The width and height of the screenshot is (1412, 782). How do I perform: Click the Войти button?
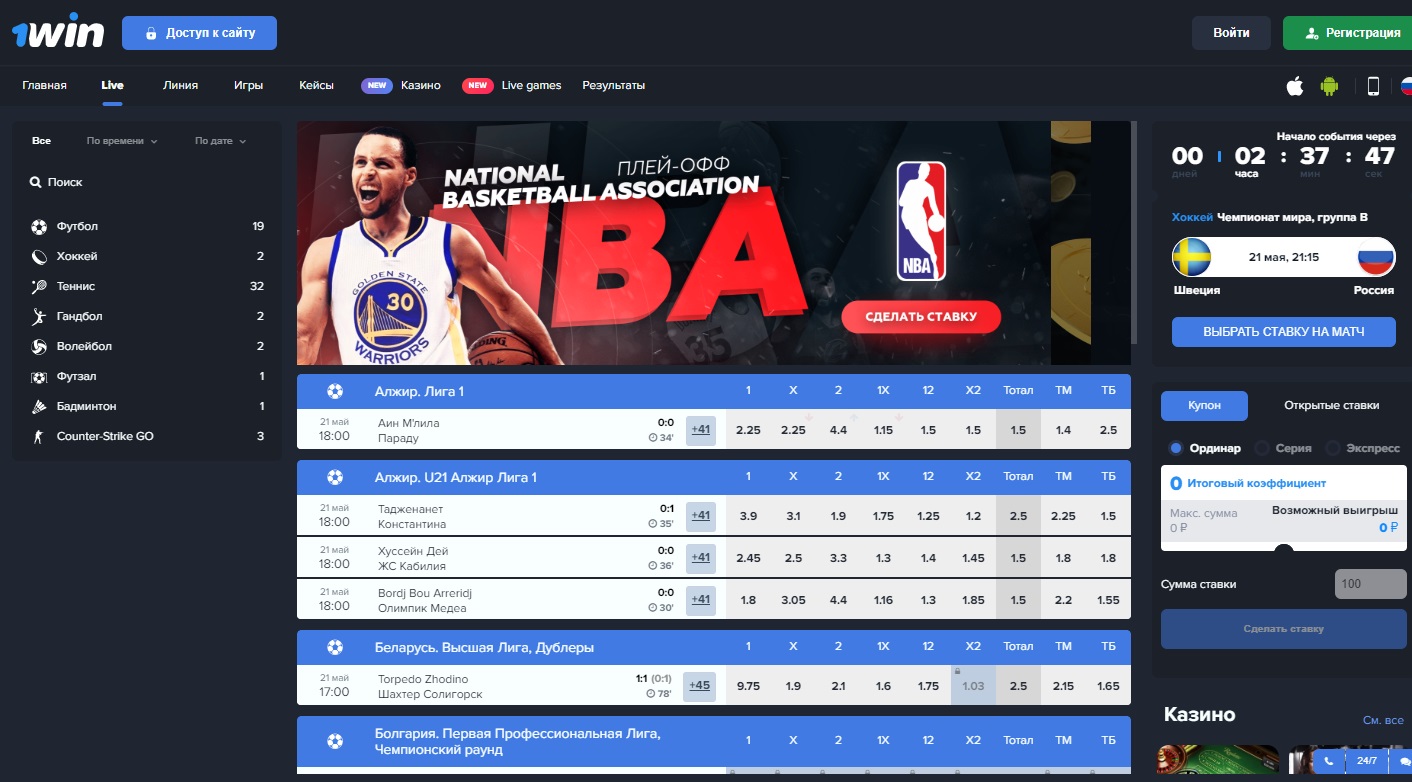click(1231, 33)
